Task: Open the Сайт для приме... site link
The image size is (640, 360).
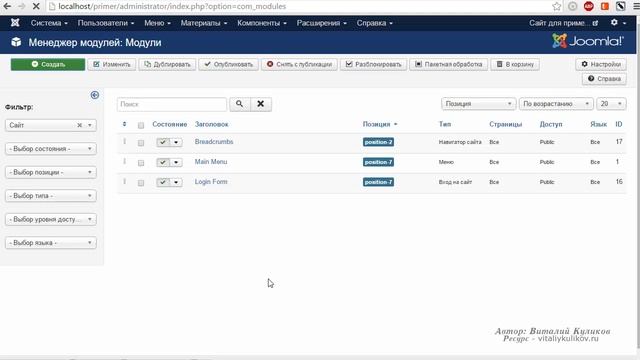Action: tap(563, 23)
